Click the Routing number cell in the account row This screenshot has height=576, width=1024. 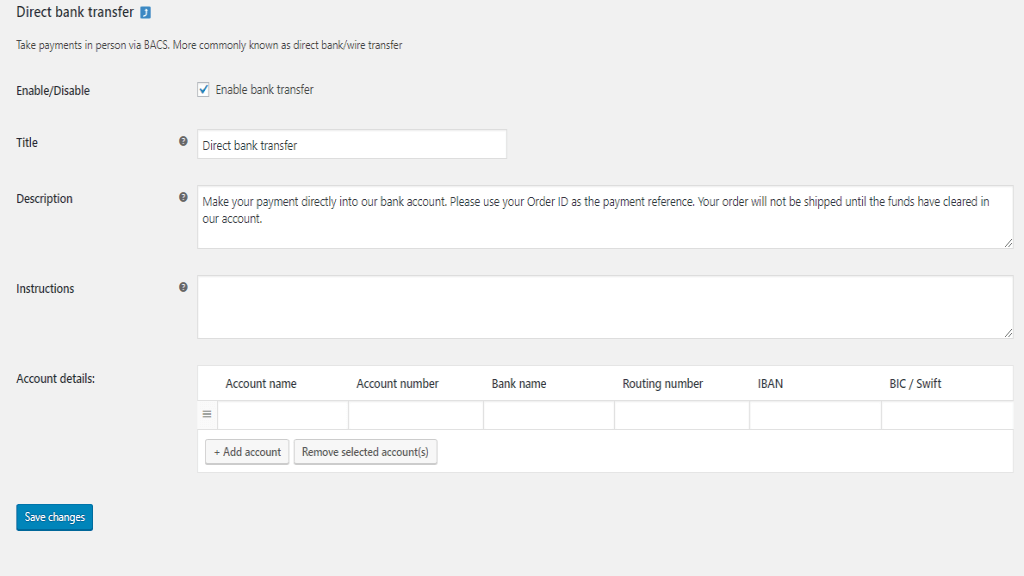(682, 415)
